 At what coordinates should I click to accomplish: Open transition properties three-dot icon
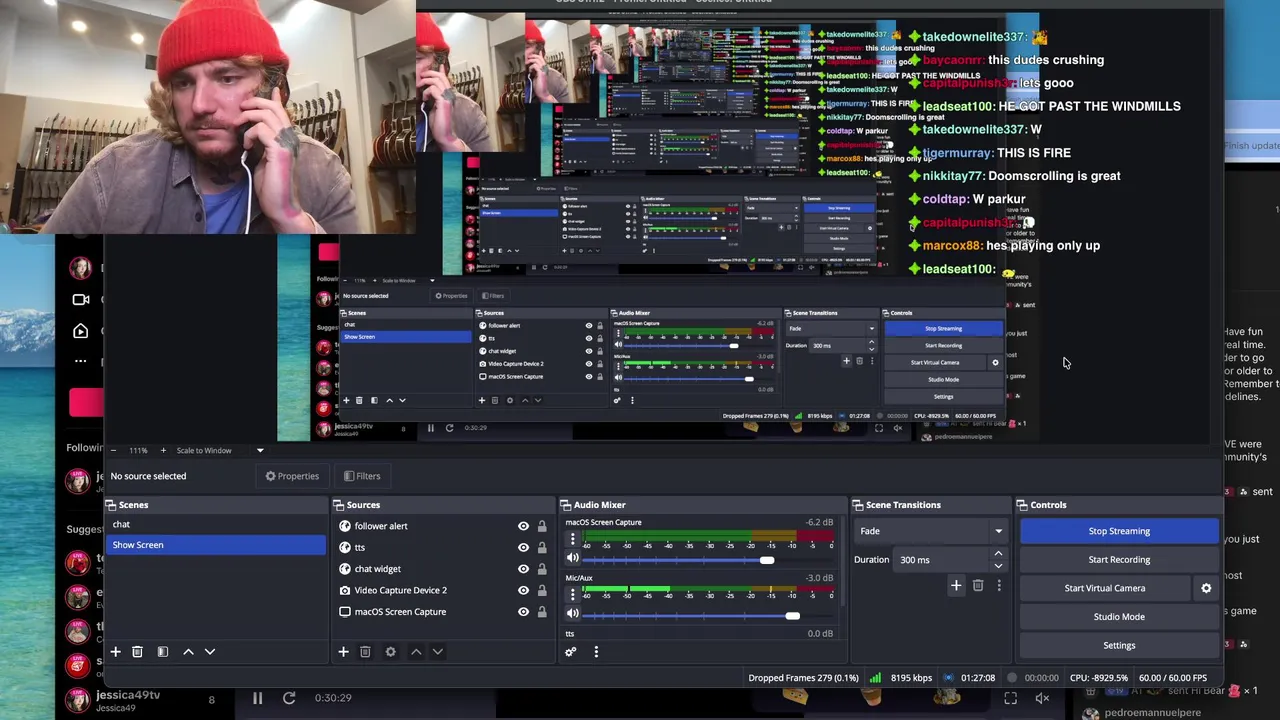coord(999,586)
